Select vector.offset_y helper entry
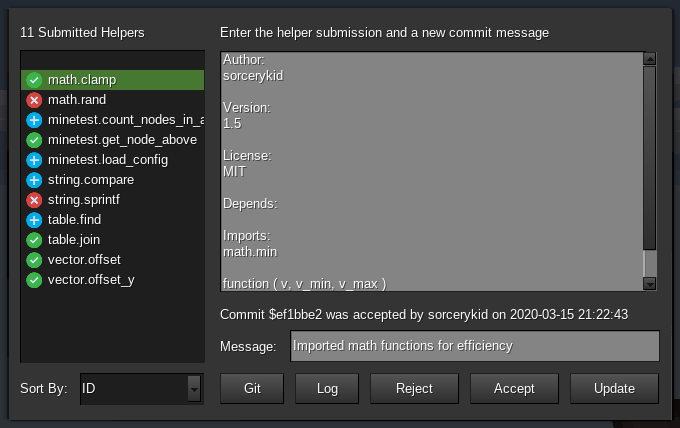The width and height of the screenshot is (680, 428). (90, 280)
